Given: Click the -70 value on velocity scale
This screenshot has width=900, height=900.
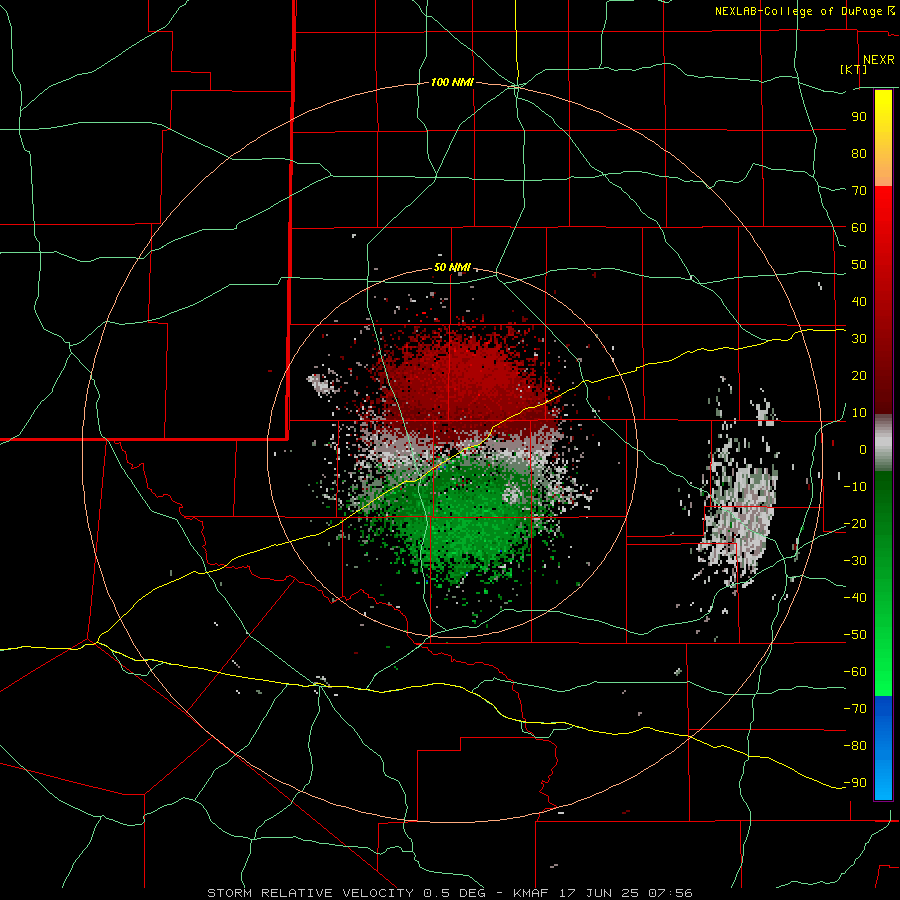Looking at the screenshot, I should click(855, 709).
